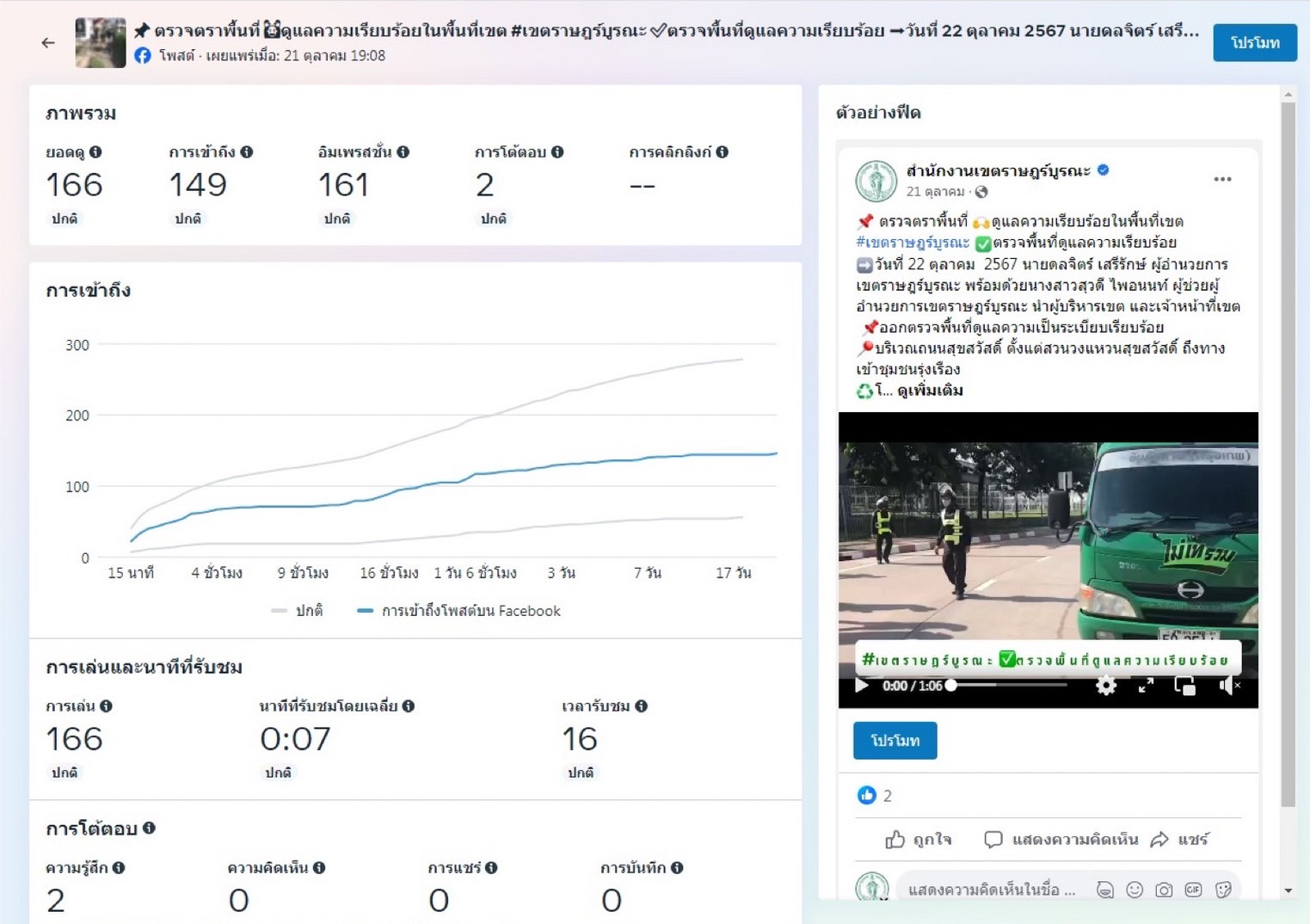Open video settings gear icon

point(1106,686)
